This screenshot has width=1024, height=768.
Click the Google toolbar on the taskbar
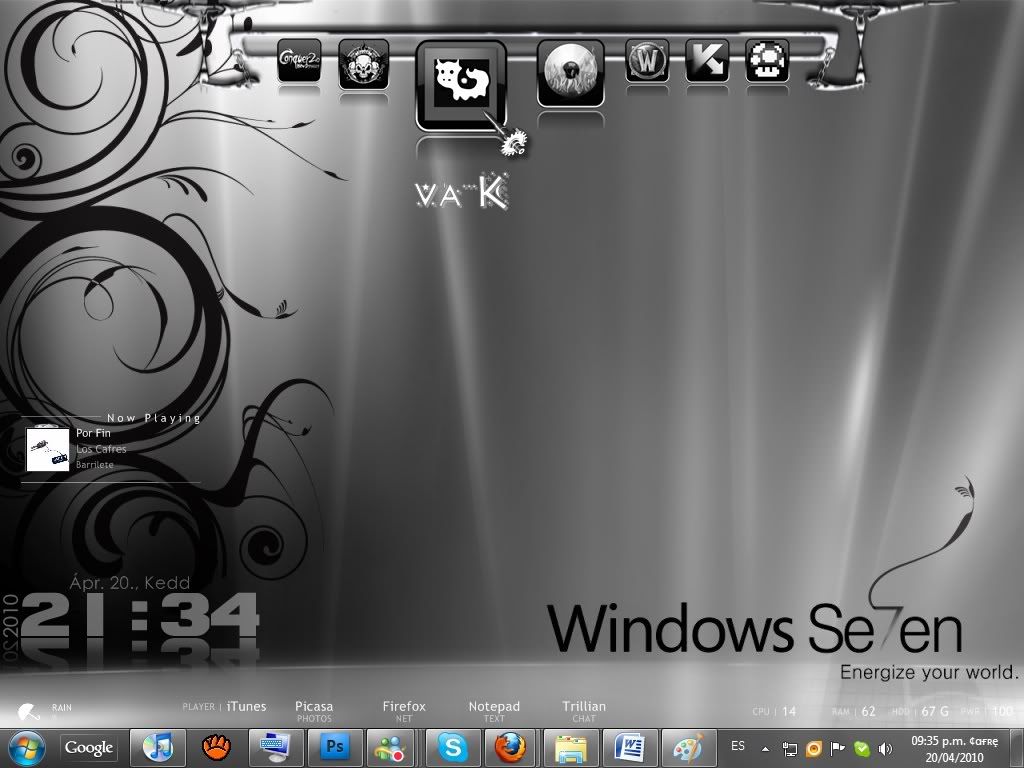[x=89, y=748]
